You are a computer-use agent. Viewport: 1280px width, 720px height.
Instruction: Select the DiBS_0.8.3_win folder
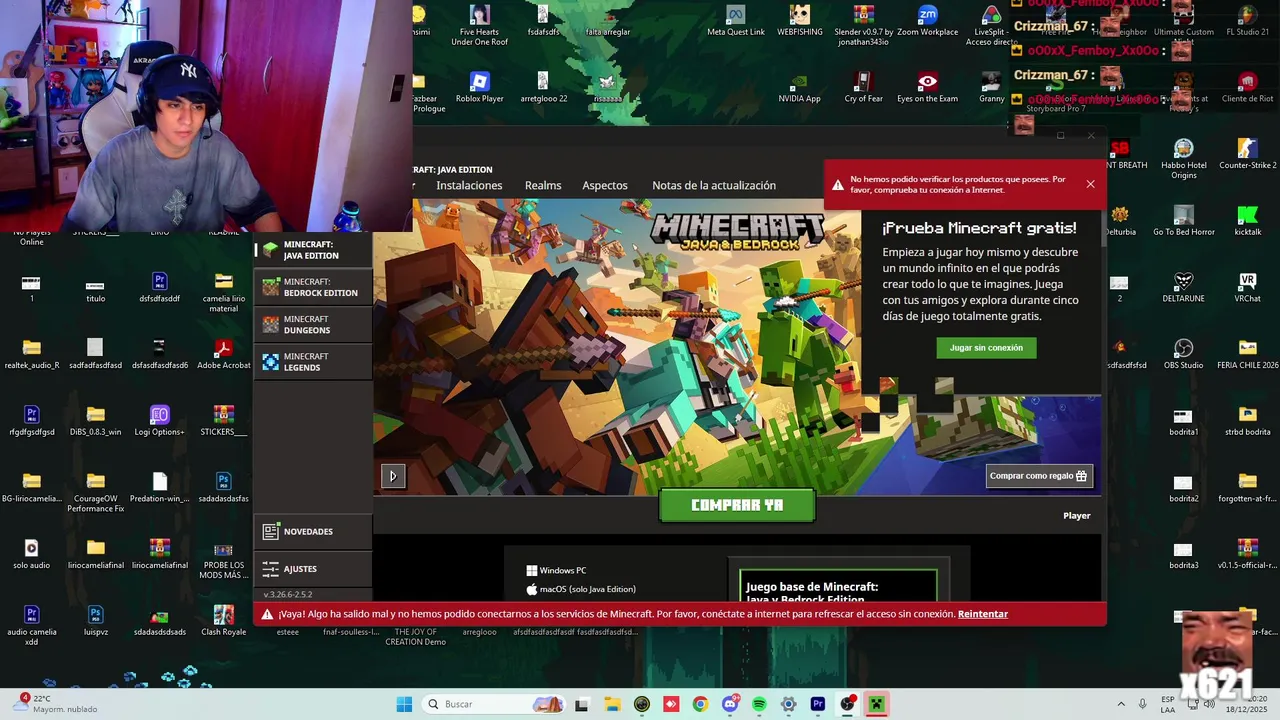(x=95, y=422)
